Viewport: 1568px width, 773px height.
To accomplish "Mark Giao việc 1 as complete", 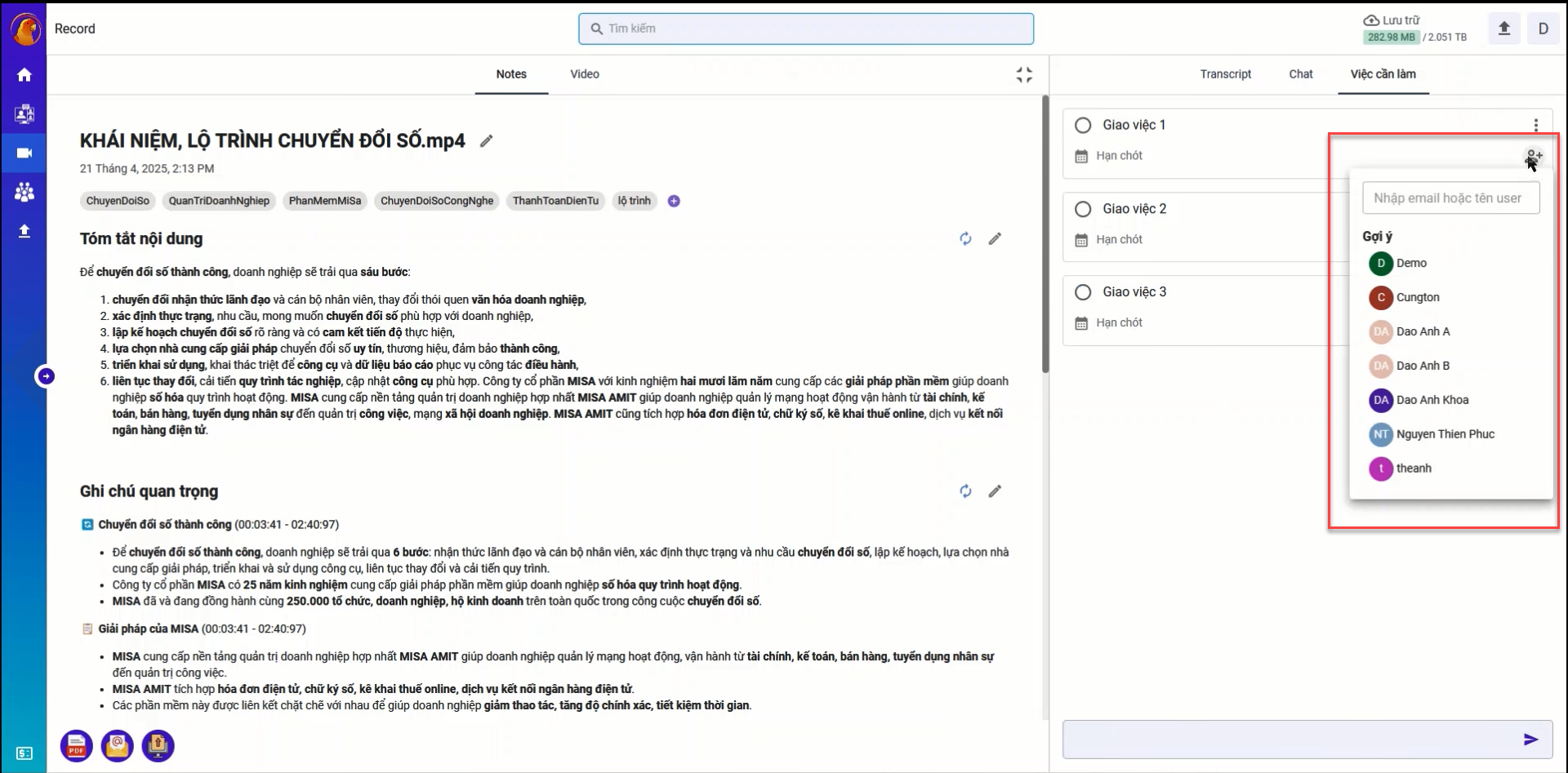I will 1083,126.
